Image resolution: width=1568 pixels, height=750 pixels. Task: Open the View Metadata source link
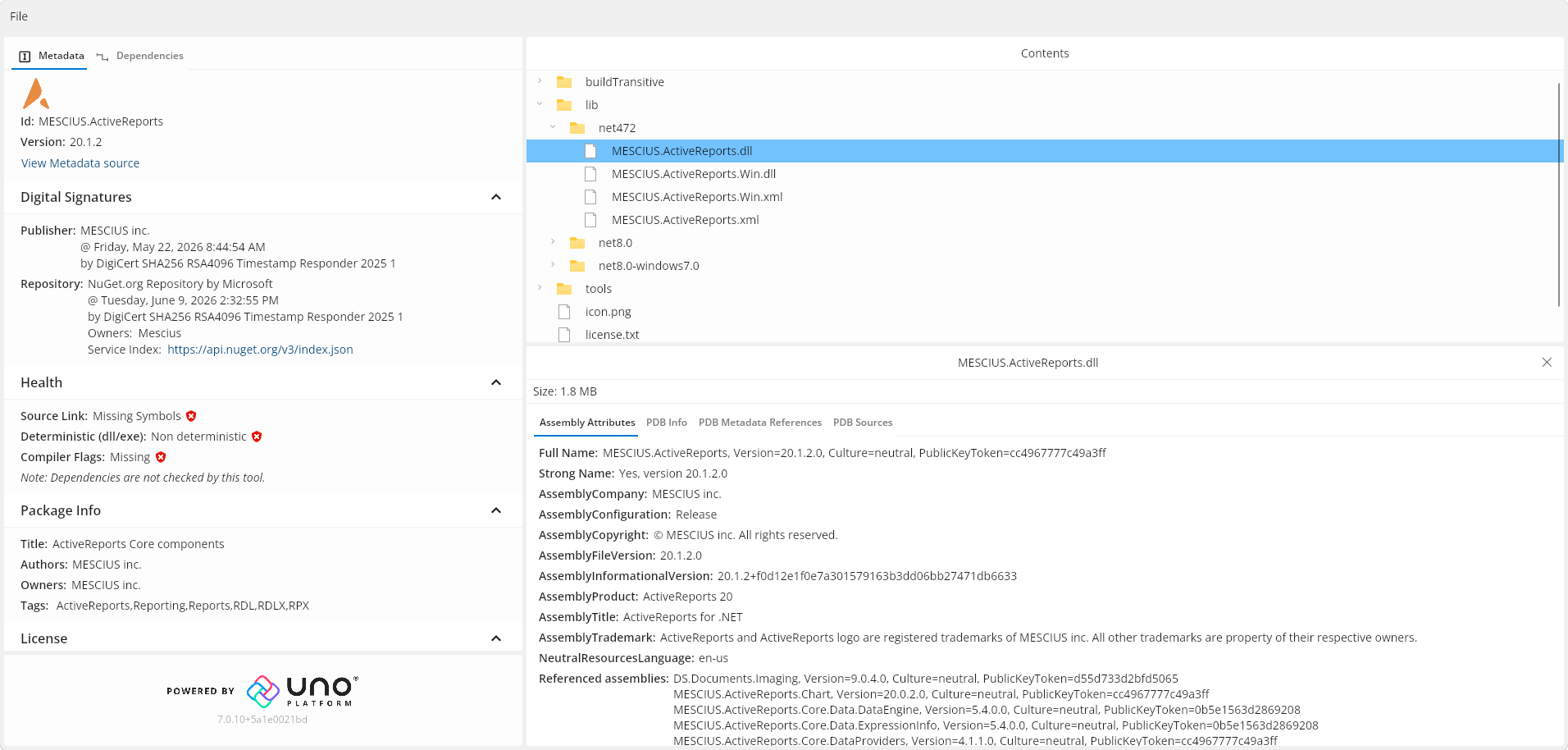pyautogui.click(x=80, y=163)
